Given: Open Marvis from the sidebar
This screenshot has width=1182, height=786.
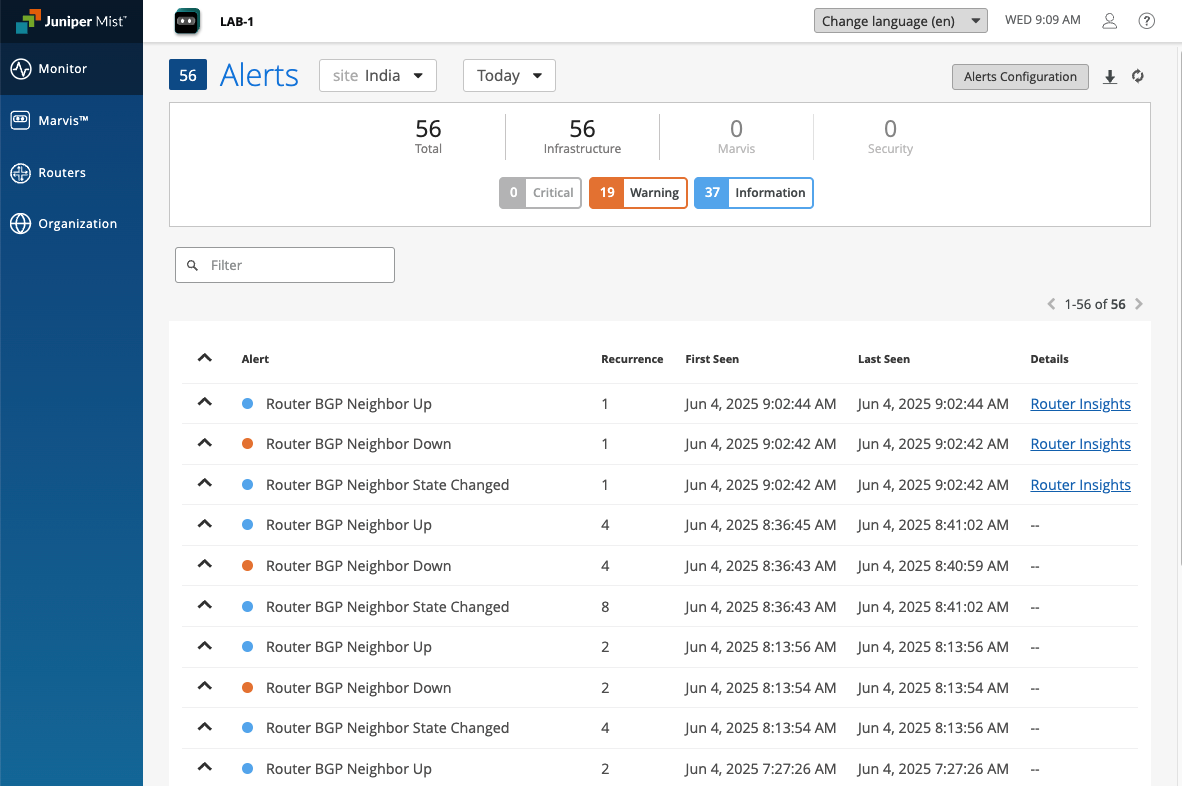Looking at the screenshot, I should [x=62, y=121].
